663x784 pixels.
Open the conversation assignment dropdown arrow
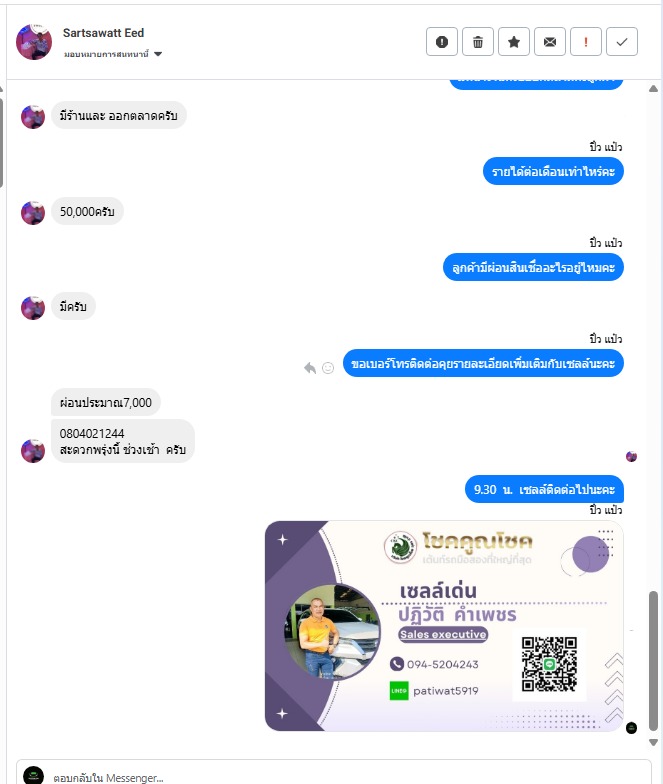[x=158, y=54]
